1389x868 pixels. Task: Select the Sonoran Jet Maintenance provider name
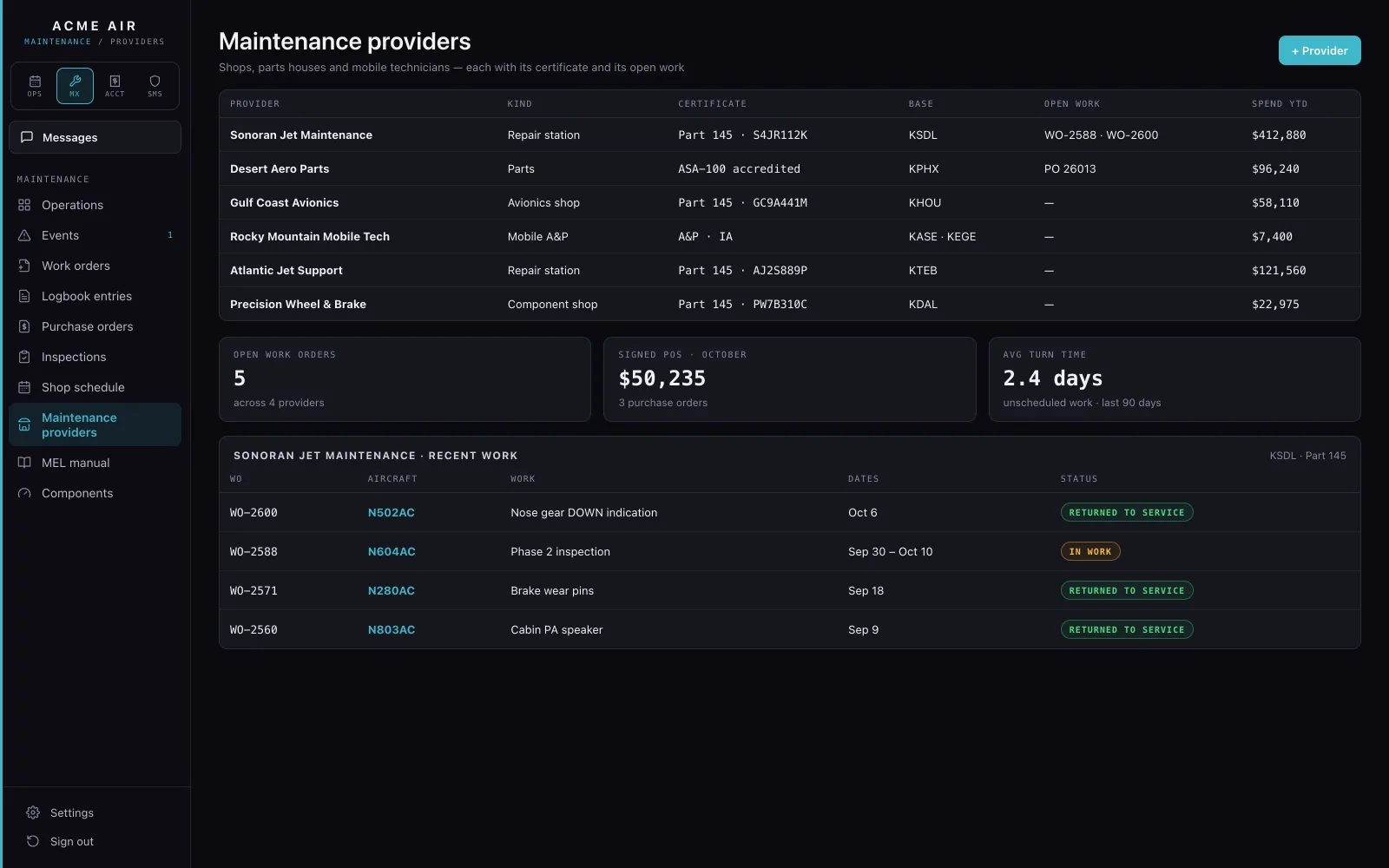[301, 135]
